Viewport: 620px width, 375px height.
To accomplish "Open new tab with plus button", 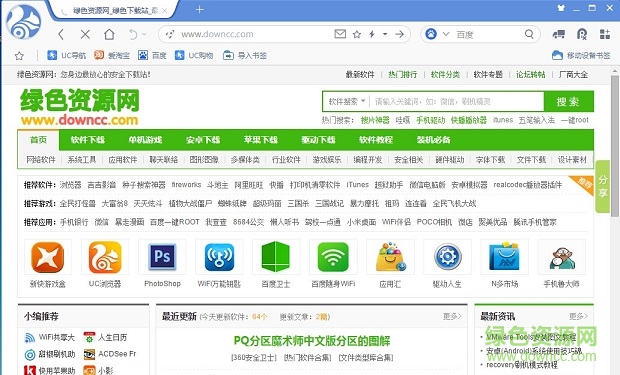I will [200, 9].
